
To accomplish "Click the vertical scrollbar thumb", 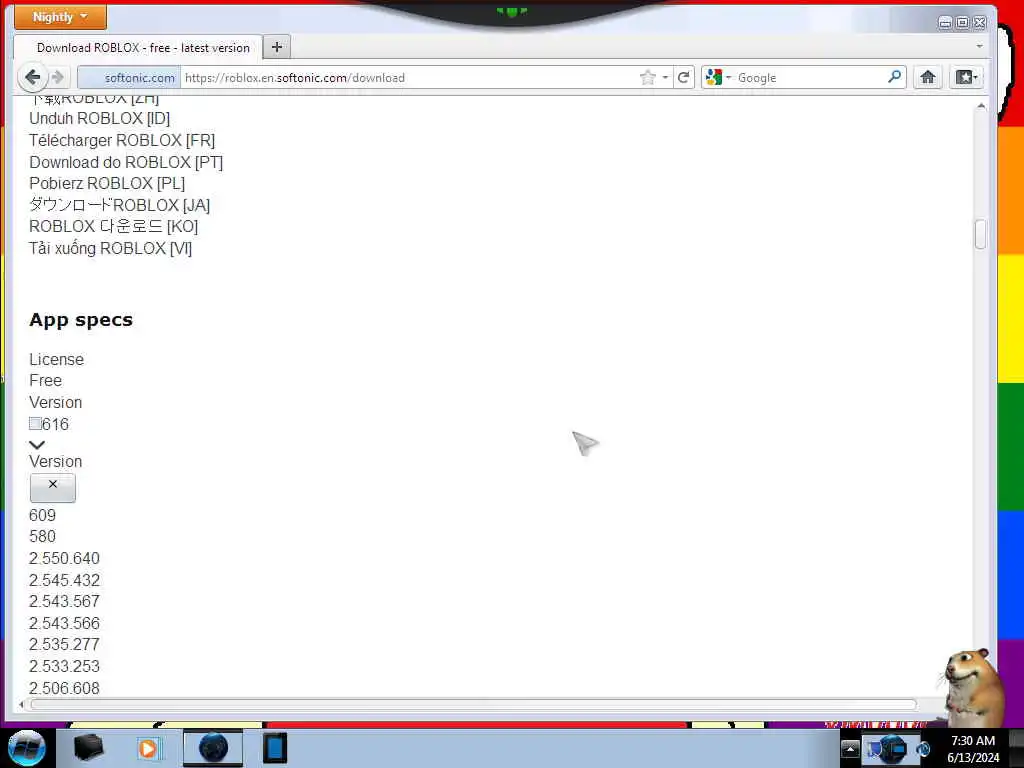I will (x=980, y=234).
